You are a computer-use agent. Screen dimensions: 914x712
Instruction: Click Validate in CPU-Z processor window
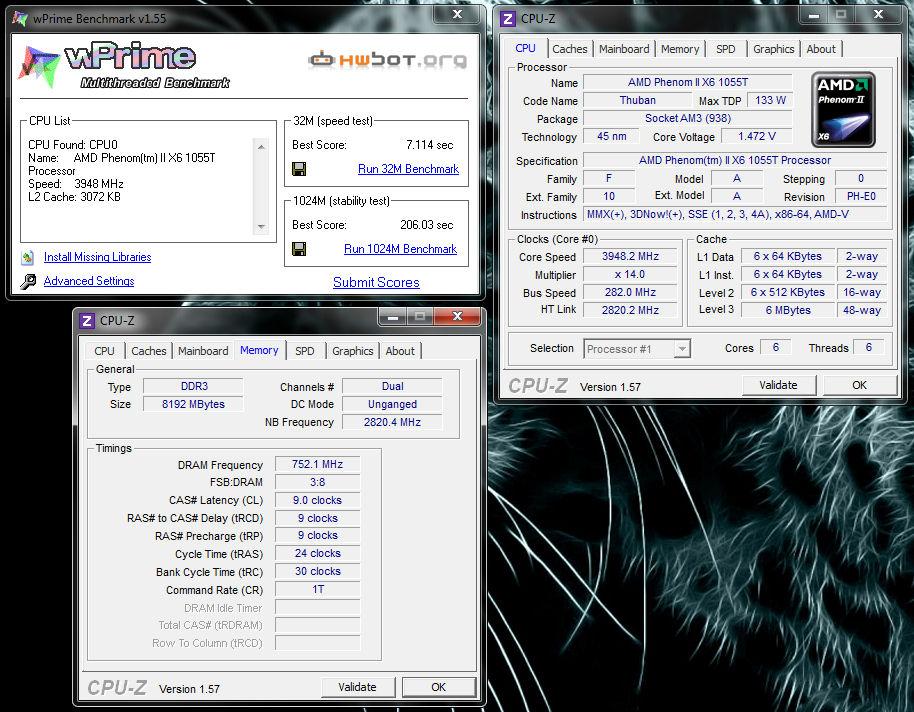(778, 385)
